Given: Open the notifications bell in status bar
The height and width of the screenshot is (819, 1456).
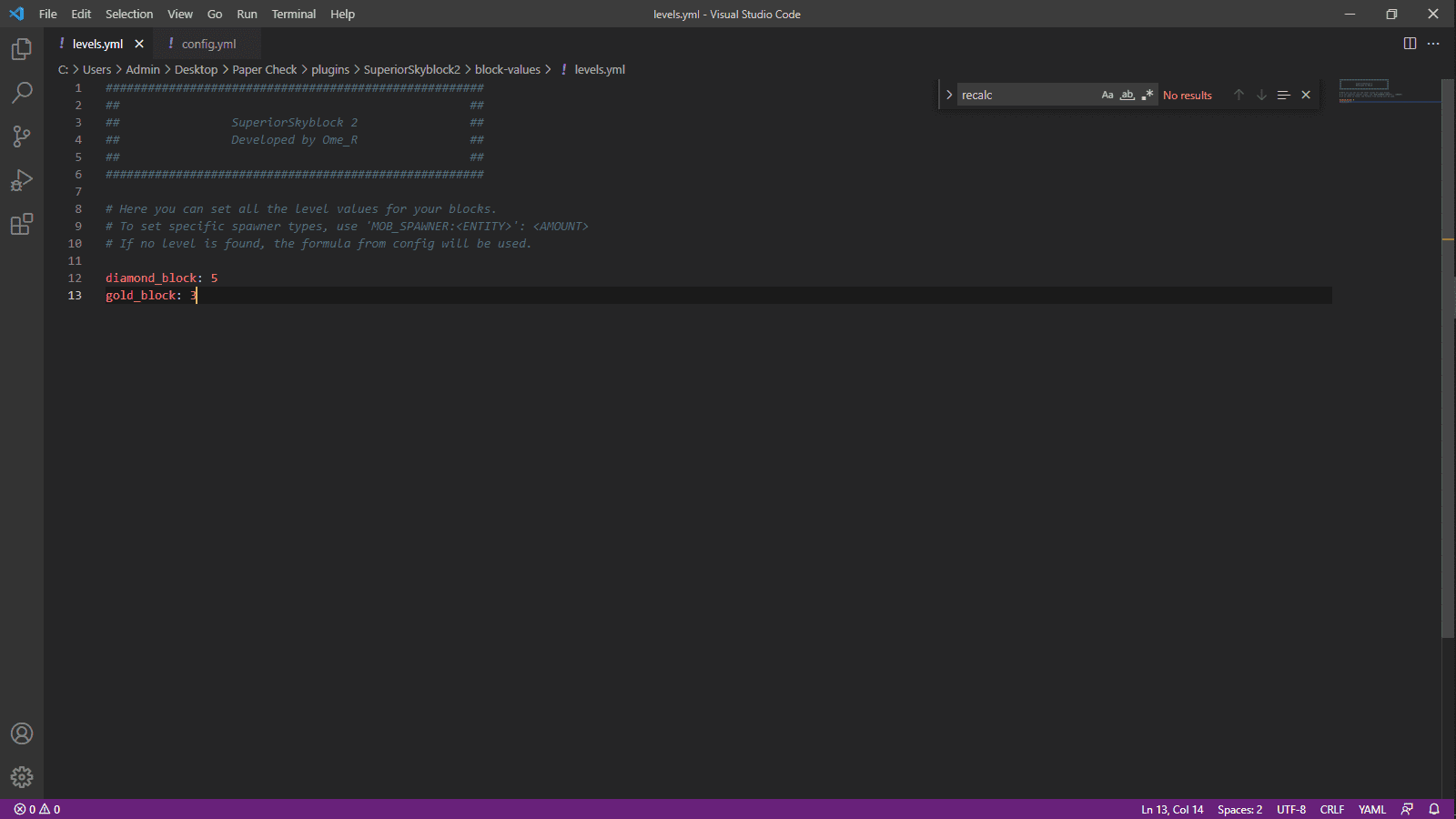Looking at the screenshot, I should [1434, 809].
